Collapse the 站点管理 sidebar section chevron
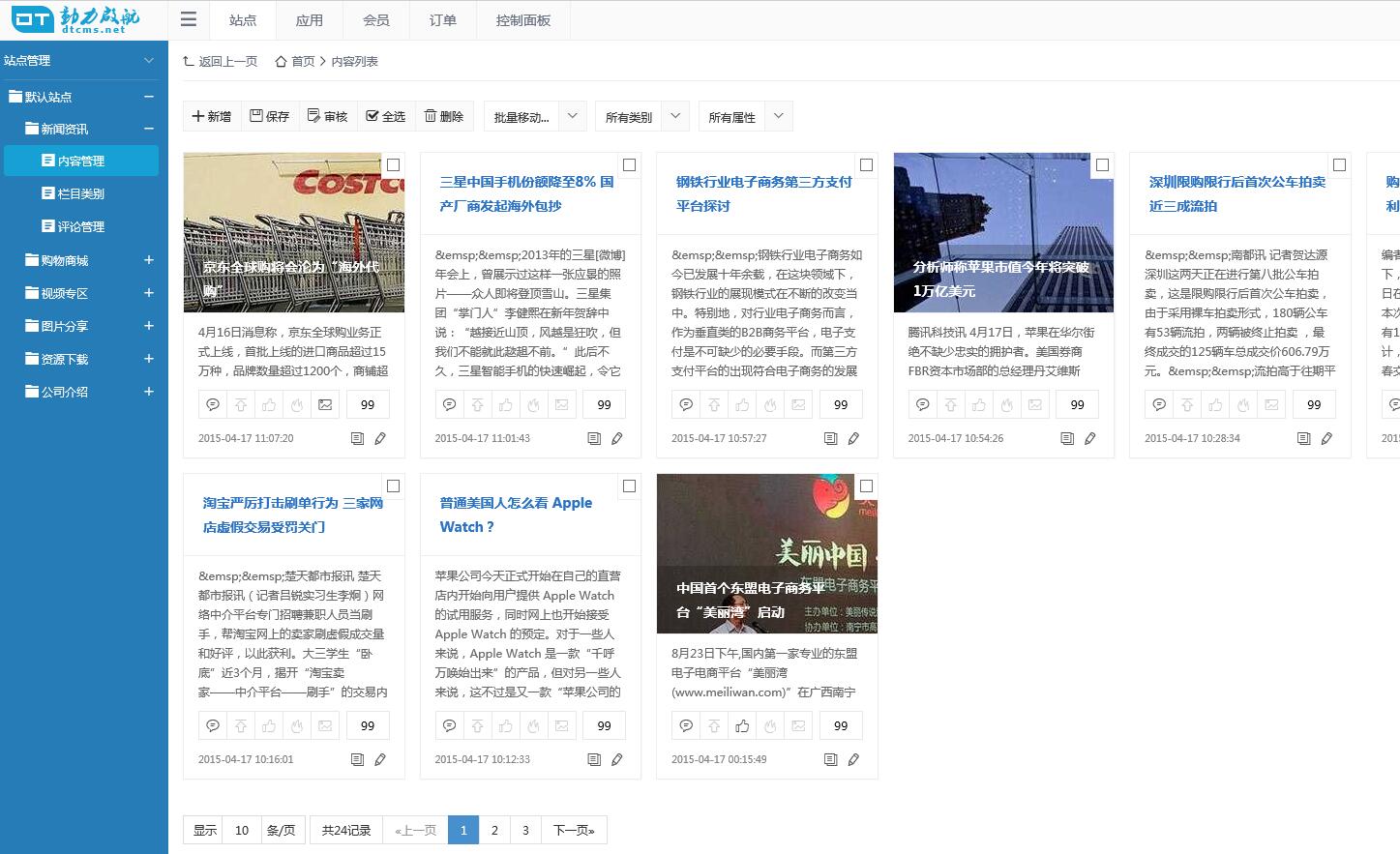The width and height of the screenshot is (1400, 854). (x=149, y=60)
